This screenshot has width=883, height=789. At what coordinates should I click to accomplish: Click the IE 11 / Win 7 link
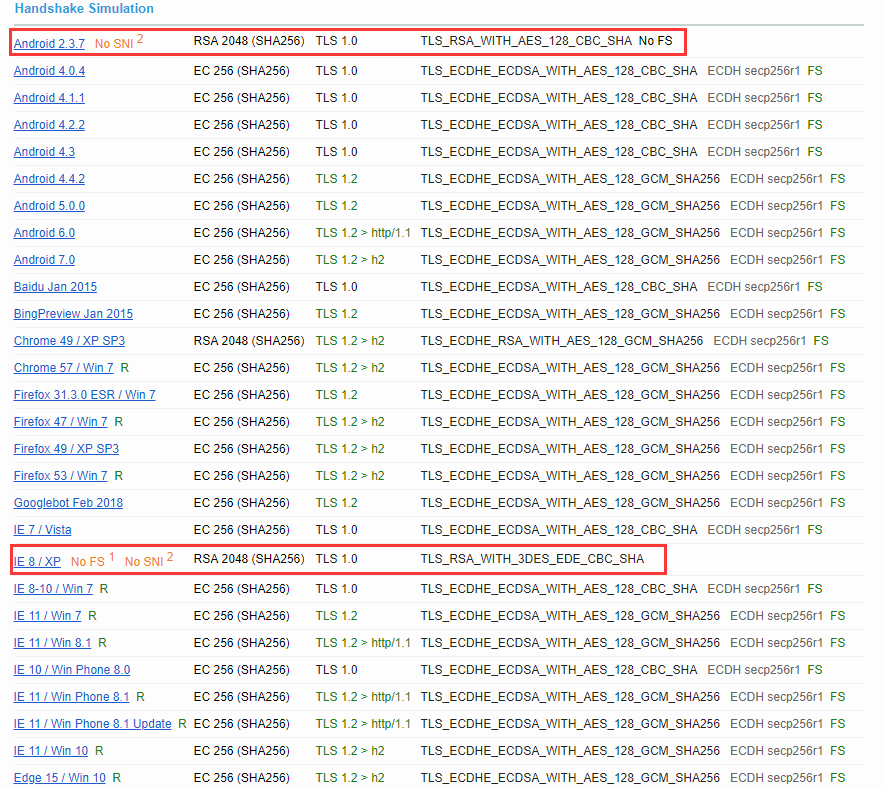48,616
